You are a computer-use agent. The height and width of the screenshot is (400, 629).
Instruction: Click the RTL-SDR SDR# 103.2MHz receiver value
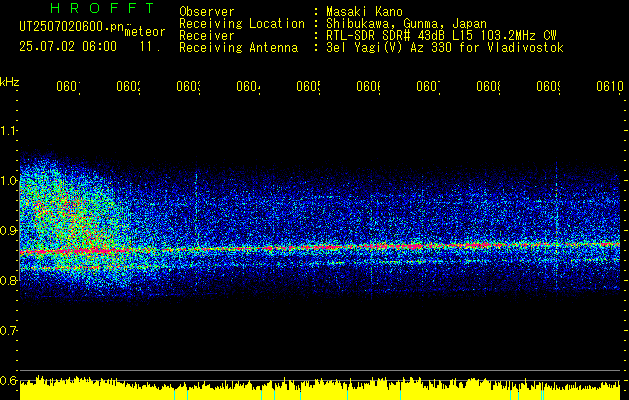pos(441,36)
